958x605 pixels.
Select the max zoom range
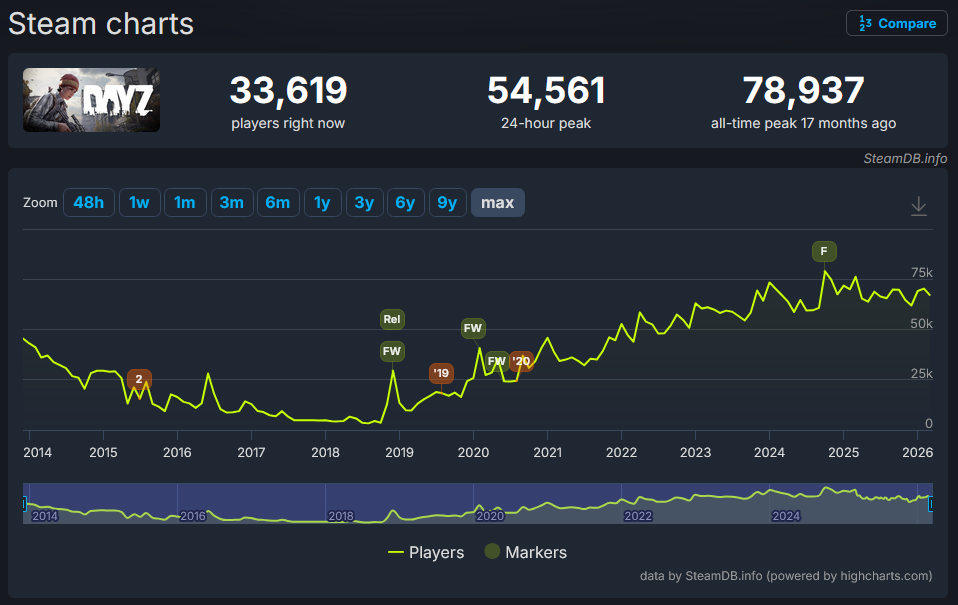(x=497, y=202)
